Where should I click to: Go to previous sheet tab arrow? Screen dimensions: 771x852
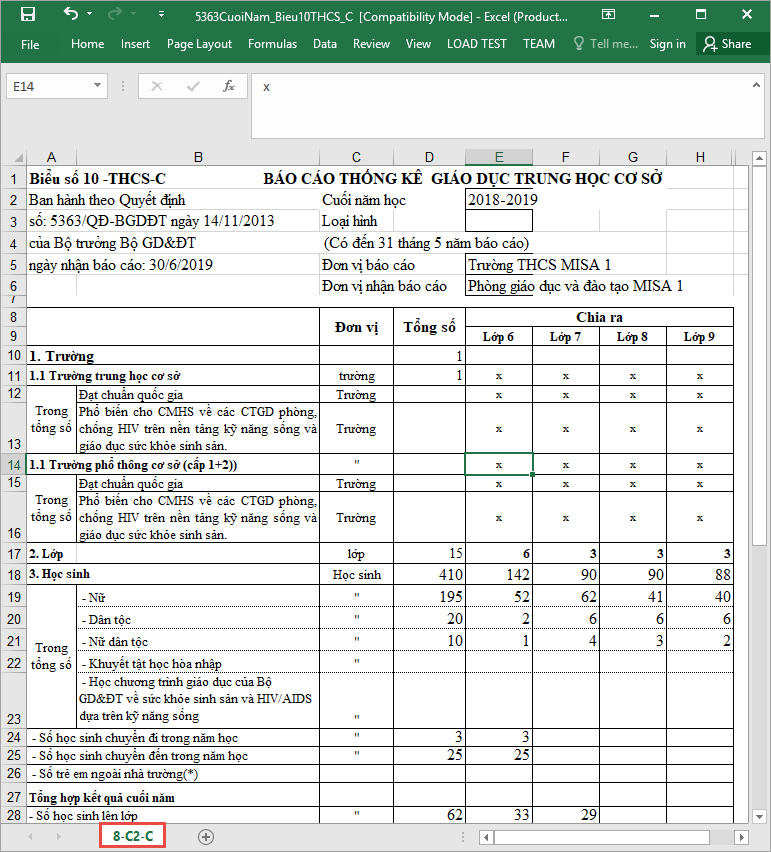tap(30, 837)
